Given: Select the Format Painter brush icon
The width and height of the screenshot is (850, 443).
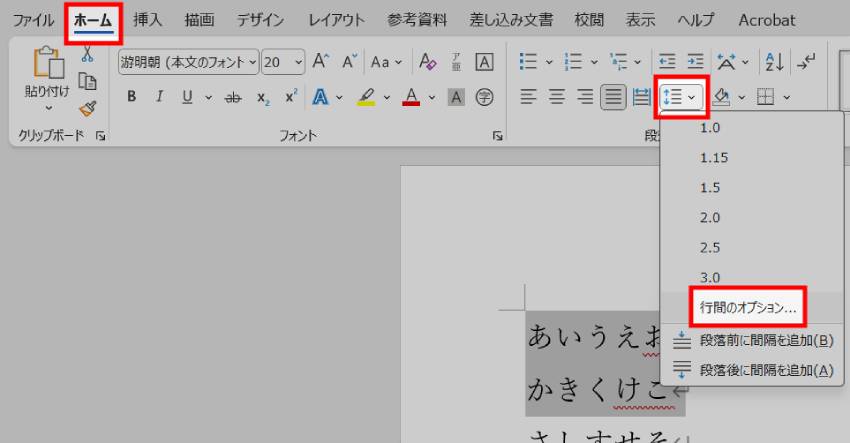Looking at the screenshot, I should (87, 108).
